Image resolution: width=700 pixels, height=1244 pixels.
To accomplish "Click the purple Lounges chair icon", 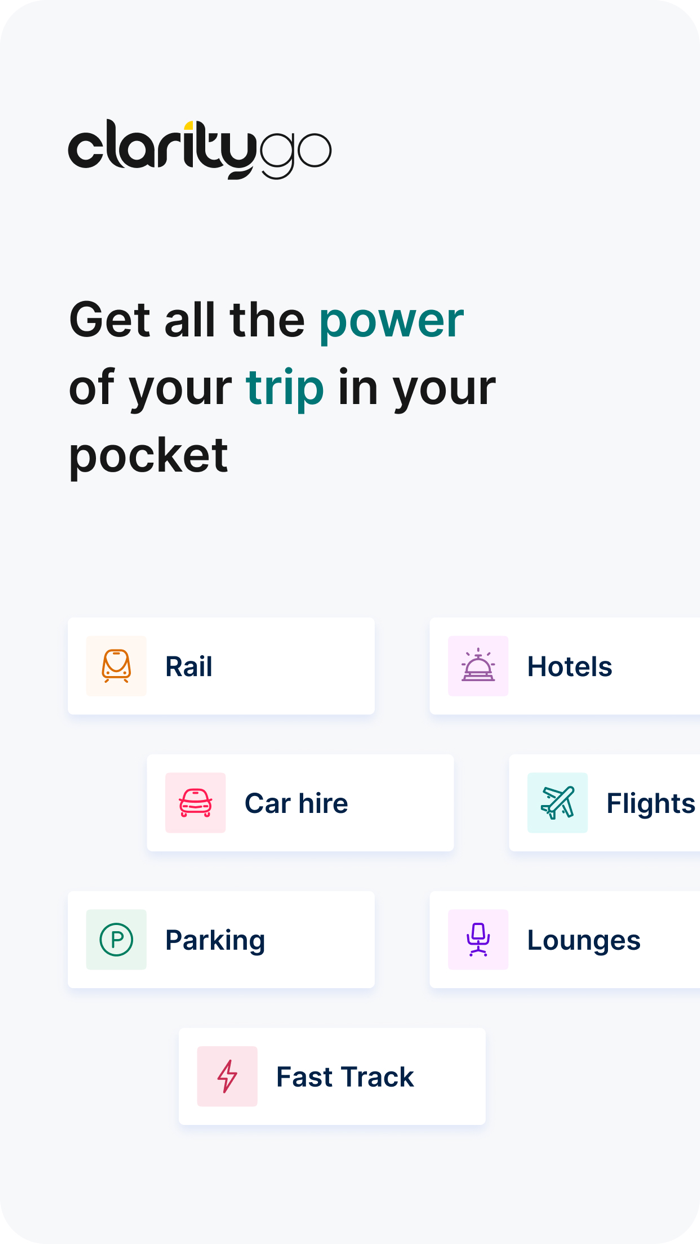I will tap(478, 939).
